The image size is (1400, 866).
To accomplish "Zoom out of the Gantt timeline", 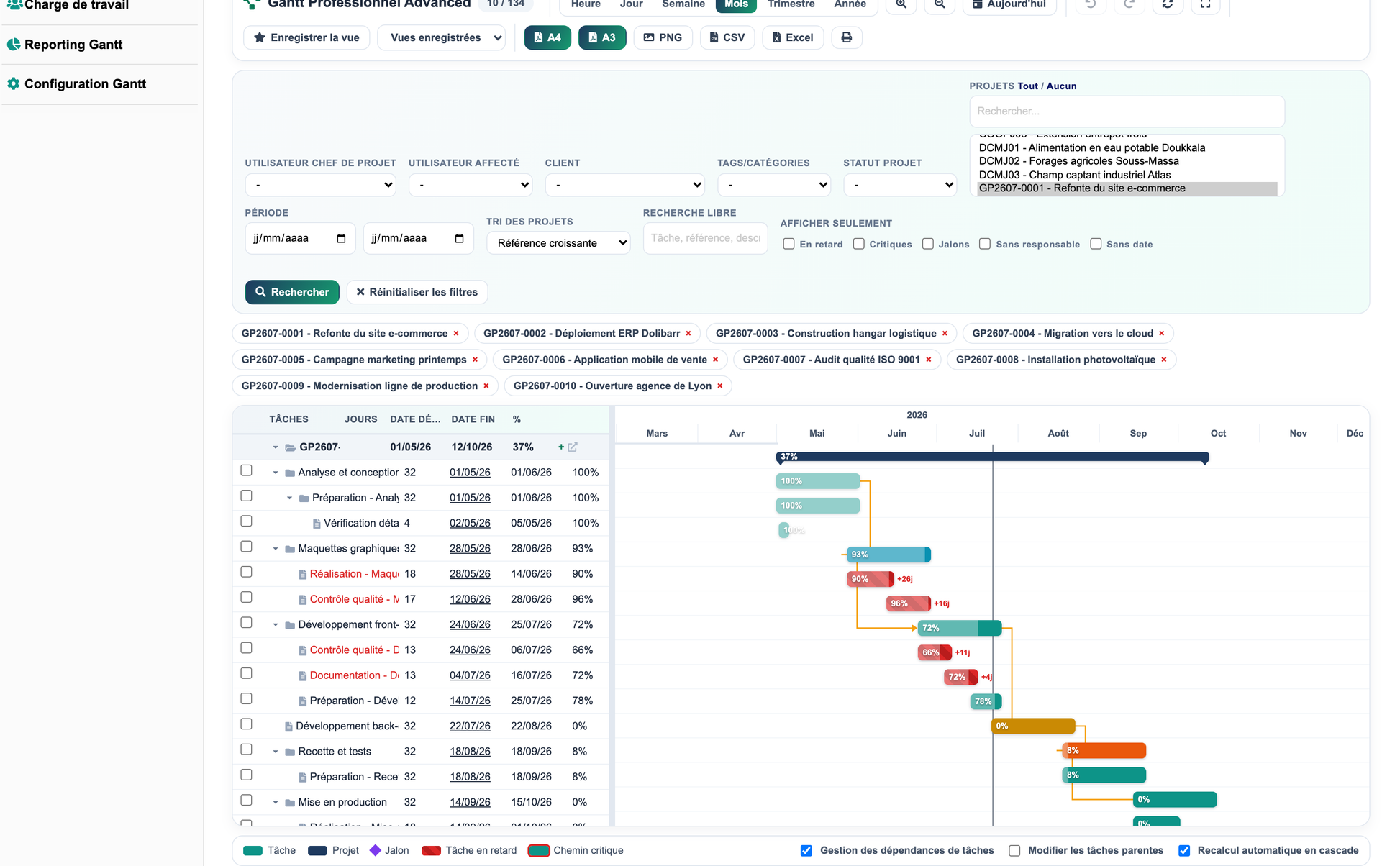I will pos(940,4).
